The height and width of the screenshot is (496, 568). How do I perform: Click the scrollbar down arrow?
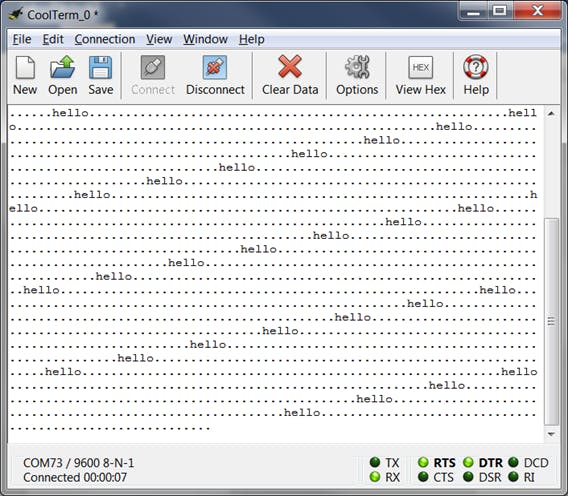pos(551,434)
